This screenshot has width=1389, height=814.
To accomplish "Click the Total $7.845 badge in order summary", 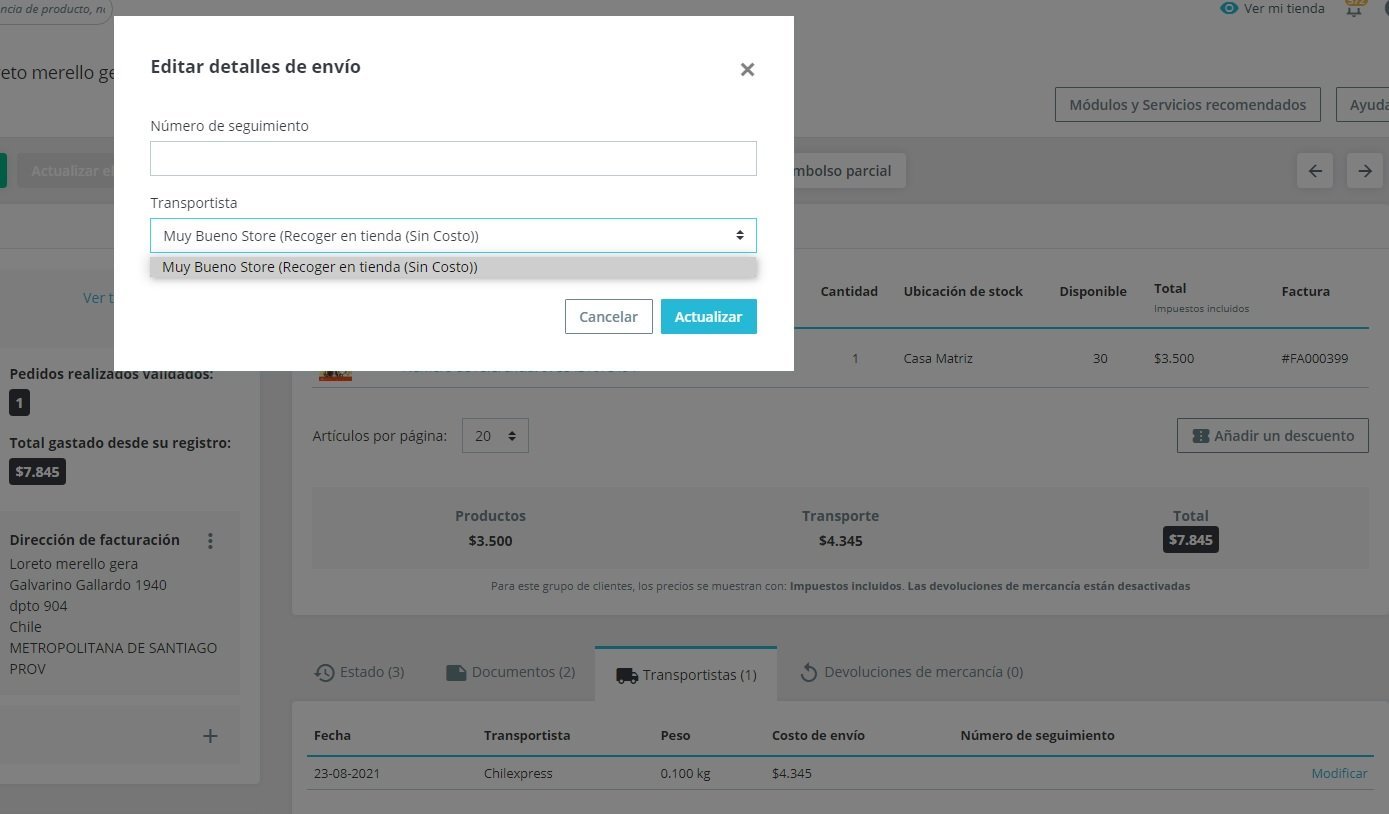I will tap(1191, 540).
